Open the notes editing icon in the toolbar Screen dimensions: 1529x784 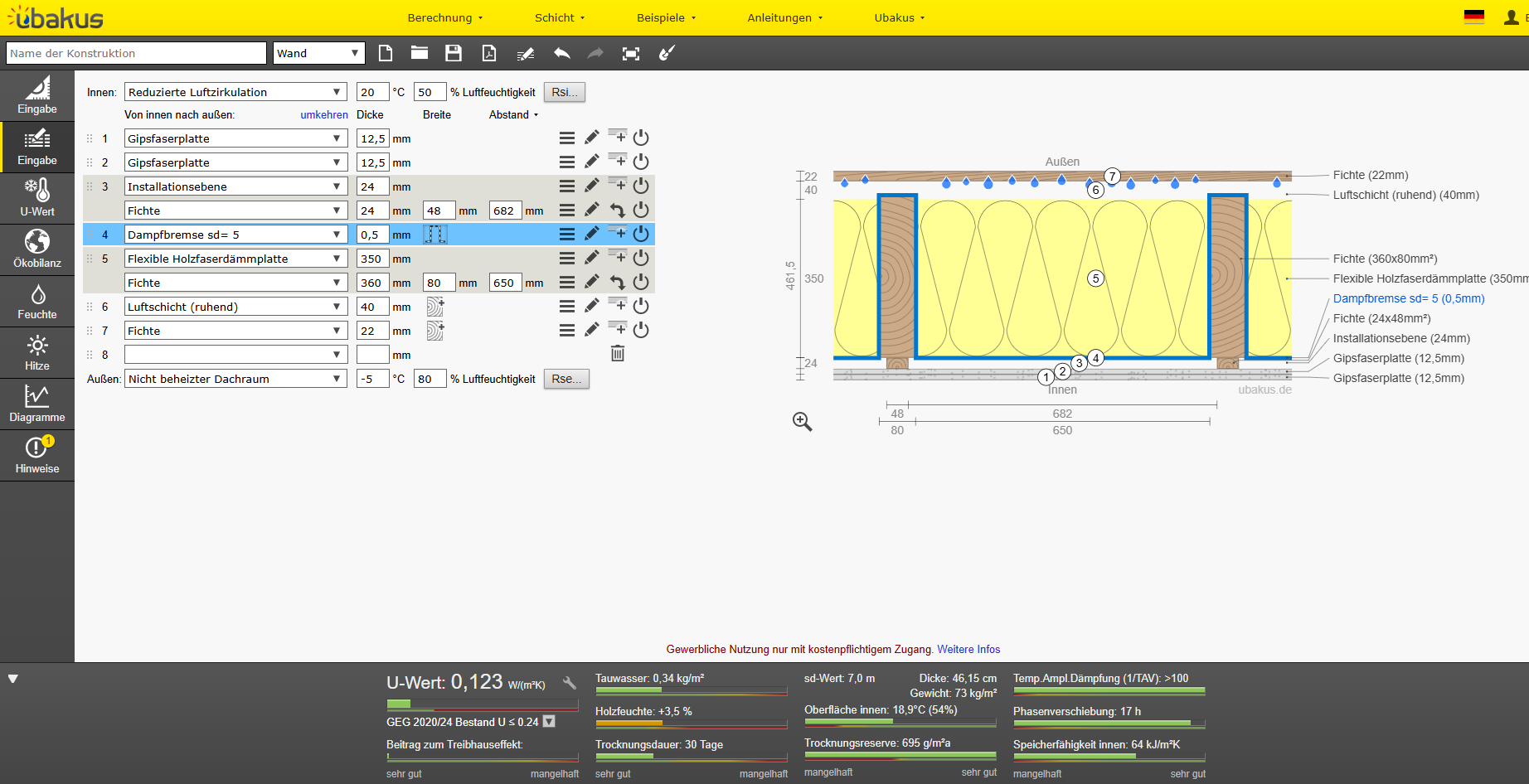[526, 54]
